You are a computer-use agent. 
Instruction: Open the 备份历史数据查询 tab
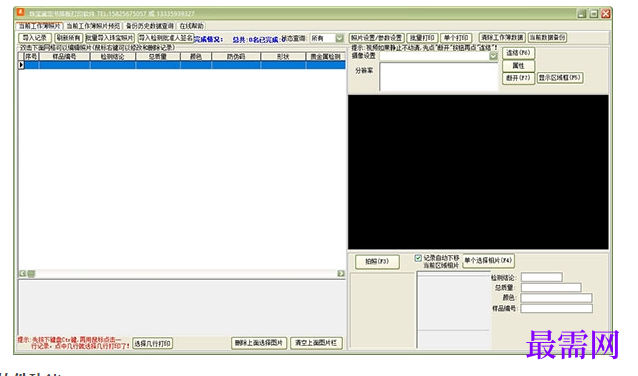[x=150, y=26]
